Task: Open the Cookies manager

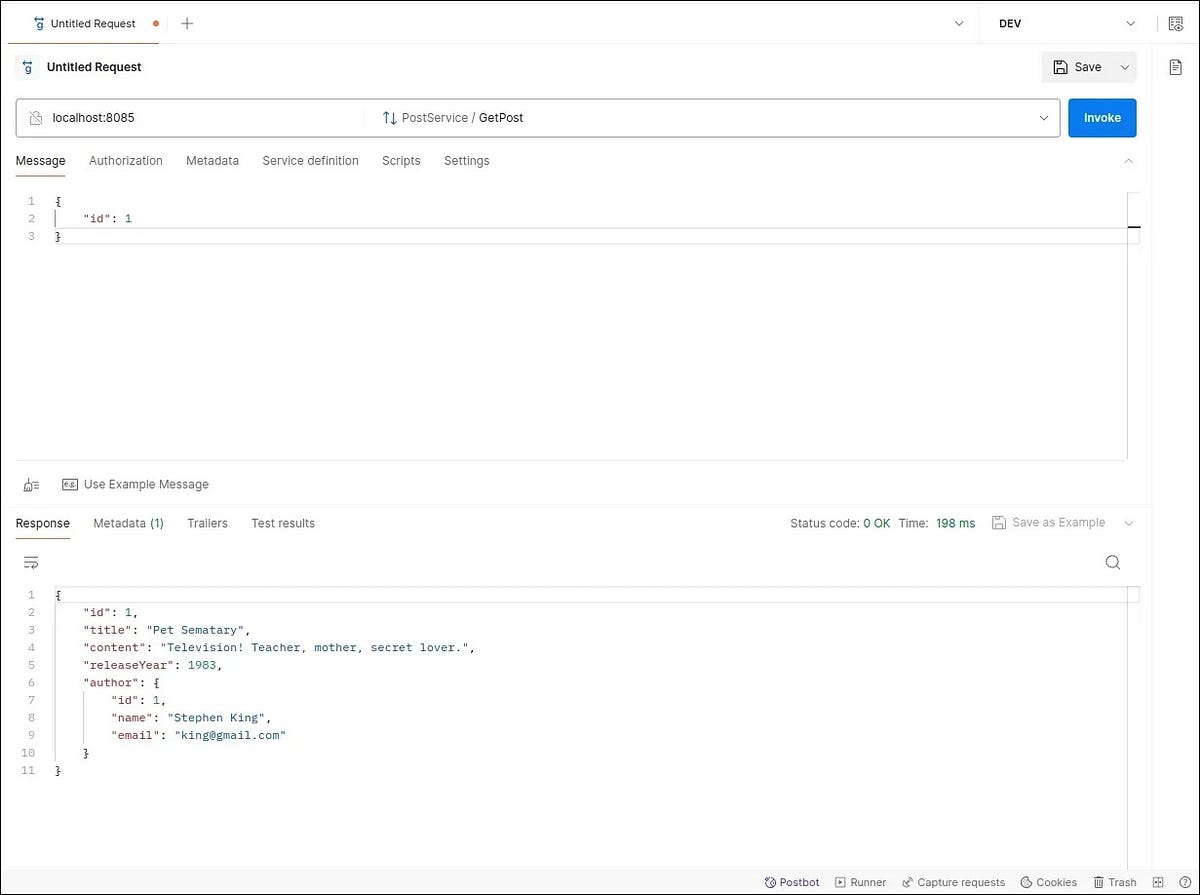Action: click(1048, 882)
